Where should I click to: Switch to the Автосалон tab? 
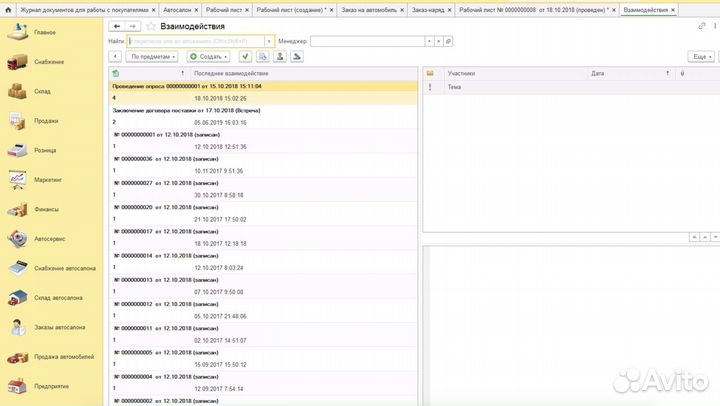pos(177,8)
